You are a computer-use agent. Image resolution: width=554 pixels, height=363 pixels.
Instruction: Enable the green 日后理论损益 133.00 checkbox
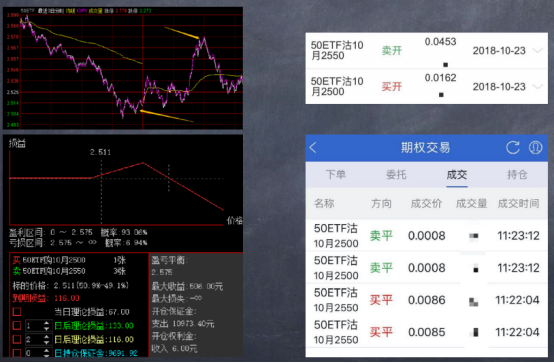(x=17, y=326)
